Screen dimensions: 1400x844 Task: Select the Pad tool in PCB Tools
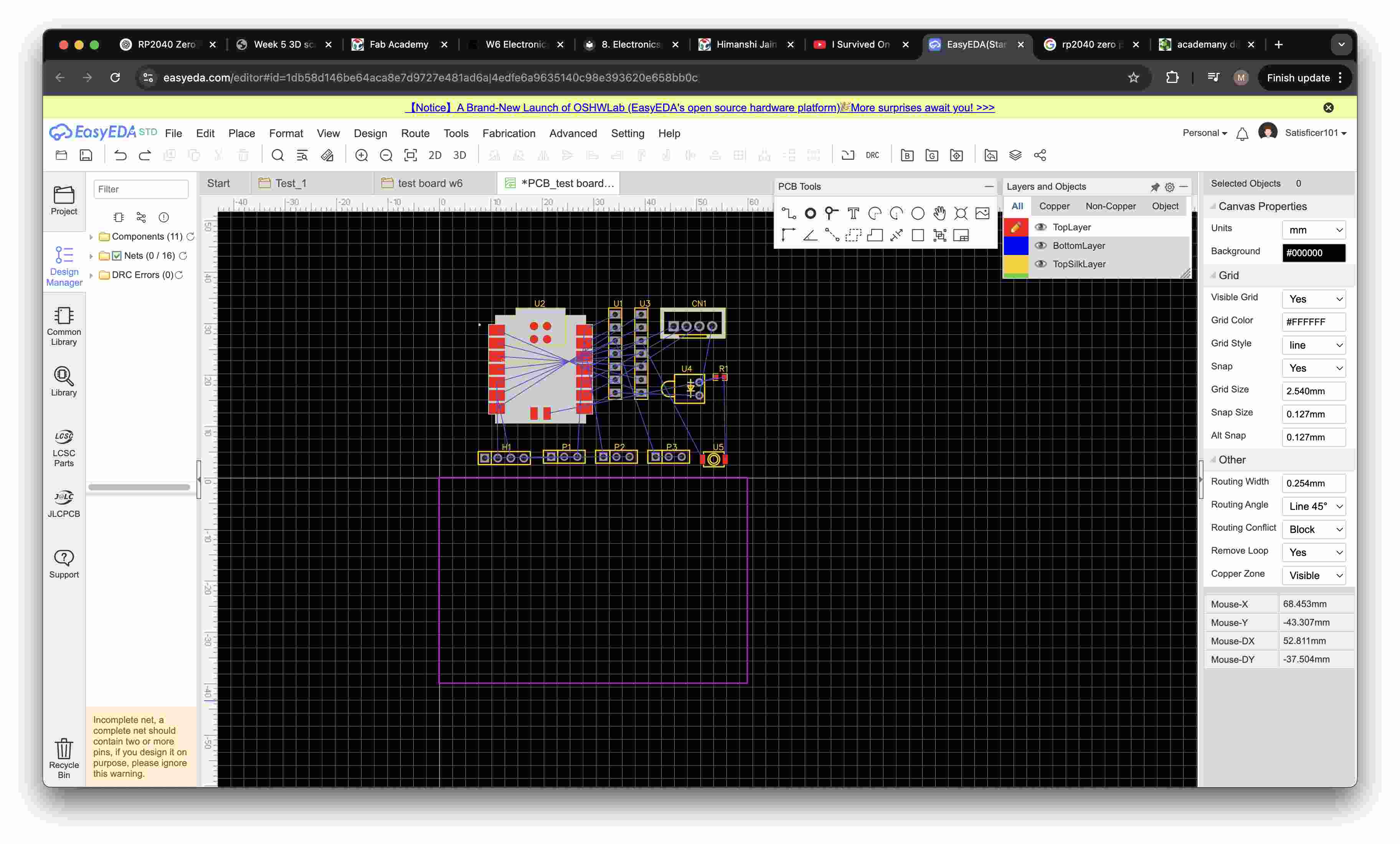tap(810, 214)
